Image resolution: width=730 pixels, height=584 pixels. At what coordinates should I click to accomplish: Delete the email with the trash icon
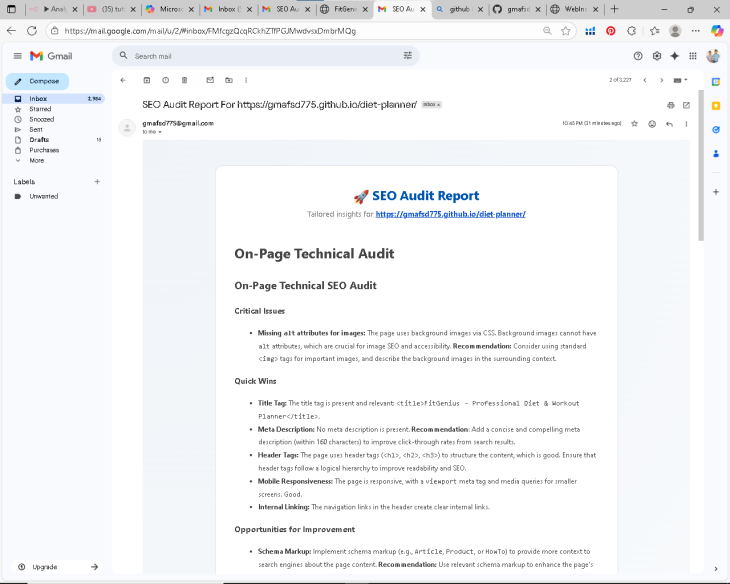click(x=184, y=80)
